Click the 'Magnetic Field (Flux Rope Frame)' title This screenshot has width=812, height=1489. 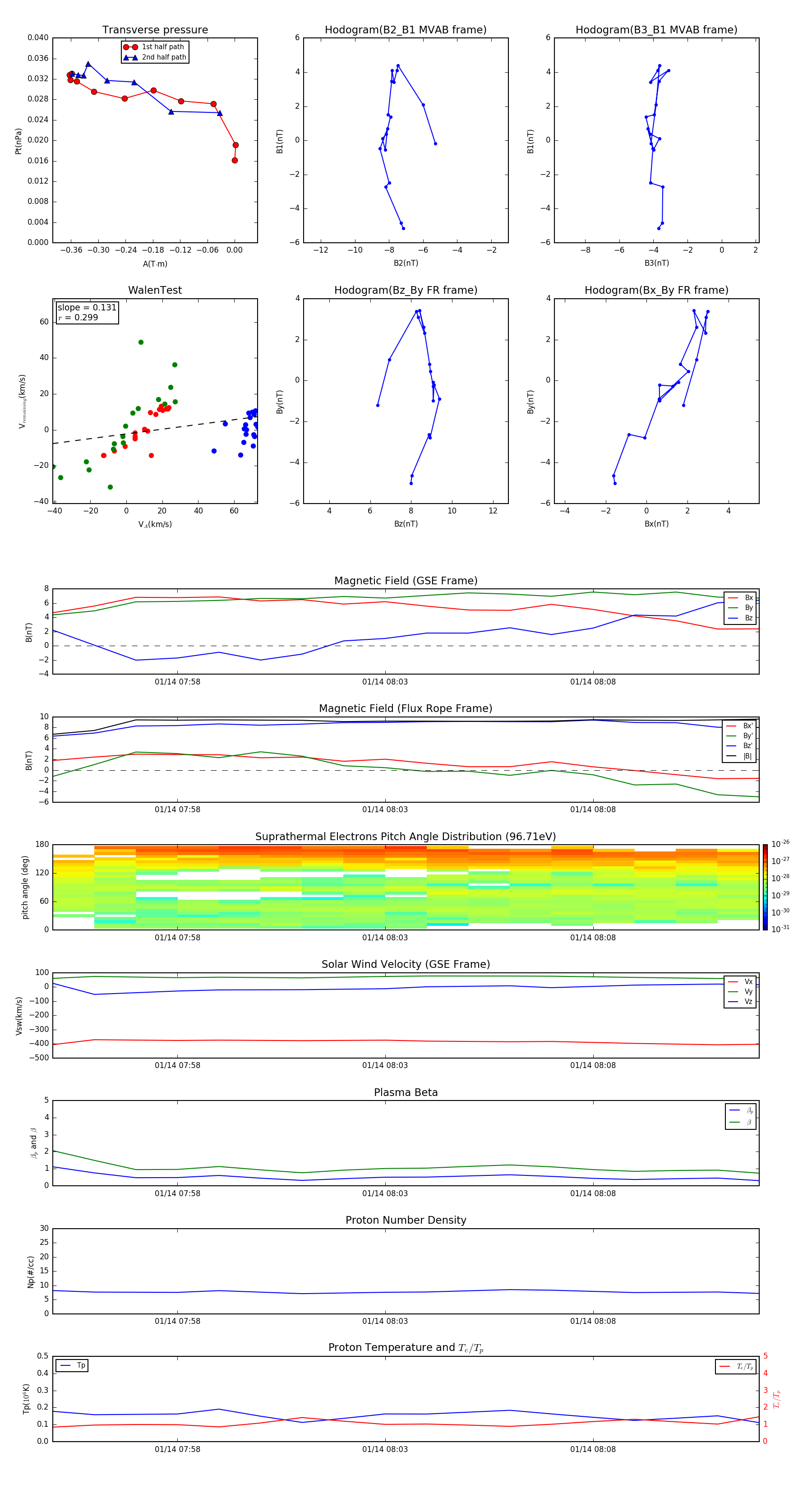406,708
